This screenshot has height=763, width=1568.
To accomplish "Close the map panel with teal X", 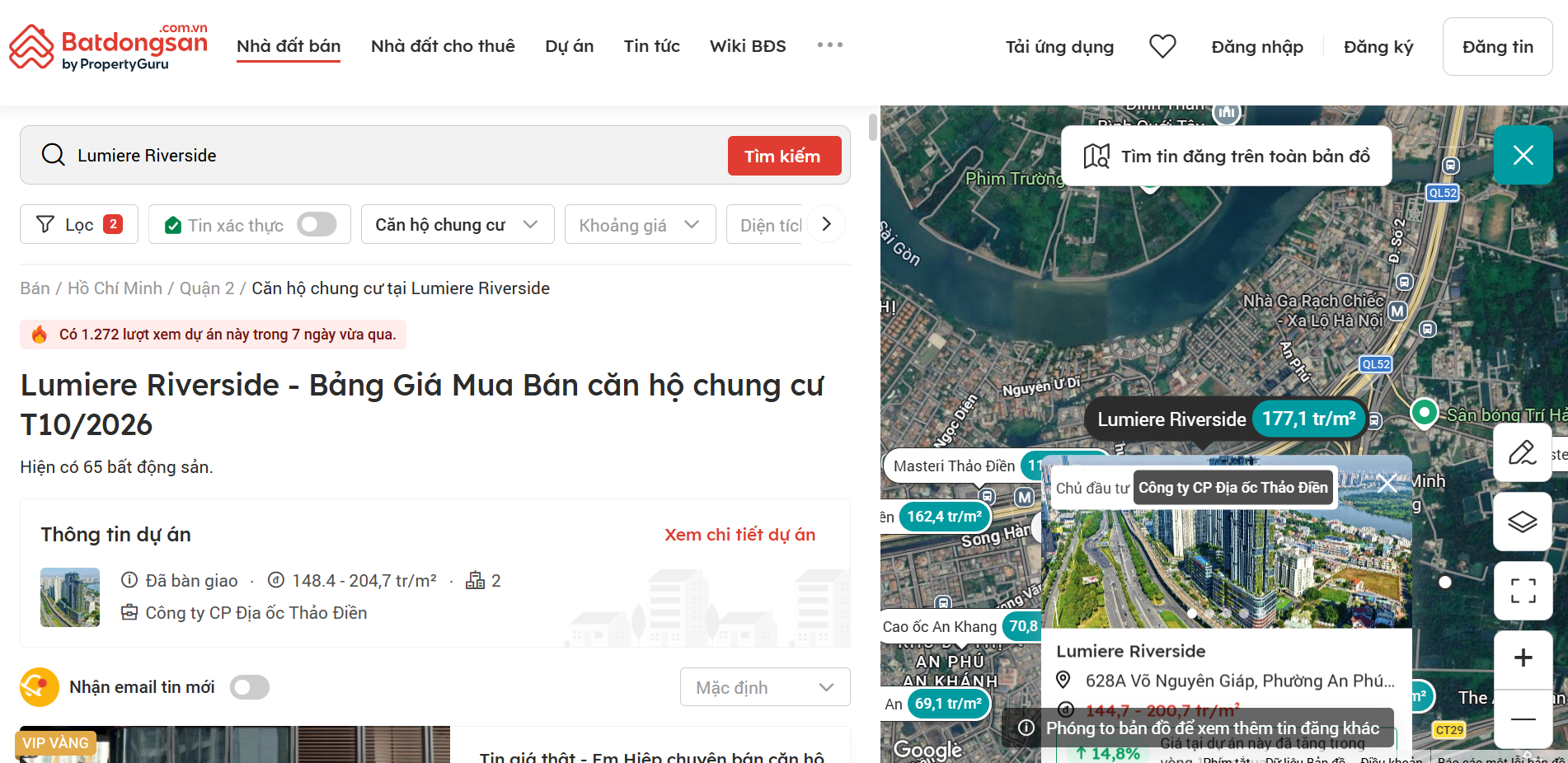I will tap(1523, 155).
